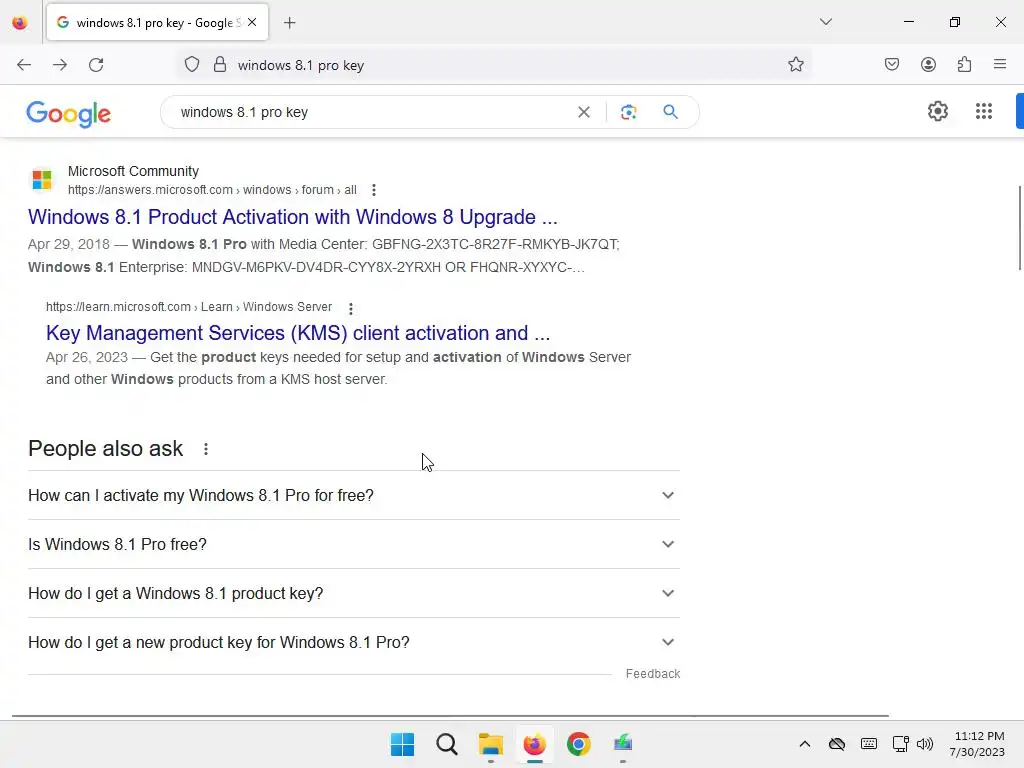Screen dimensions: 1024x768
Task: Open more options for the learn.microsoft.com result
Action: [x=351, y=308]
